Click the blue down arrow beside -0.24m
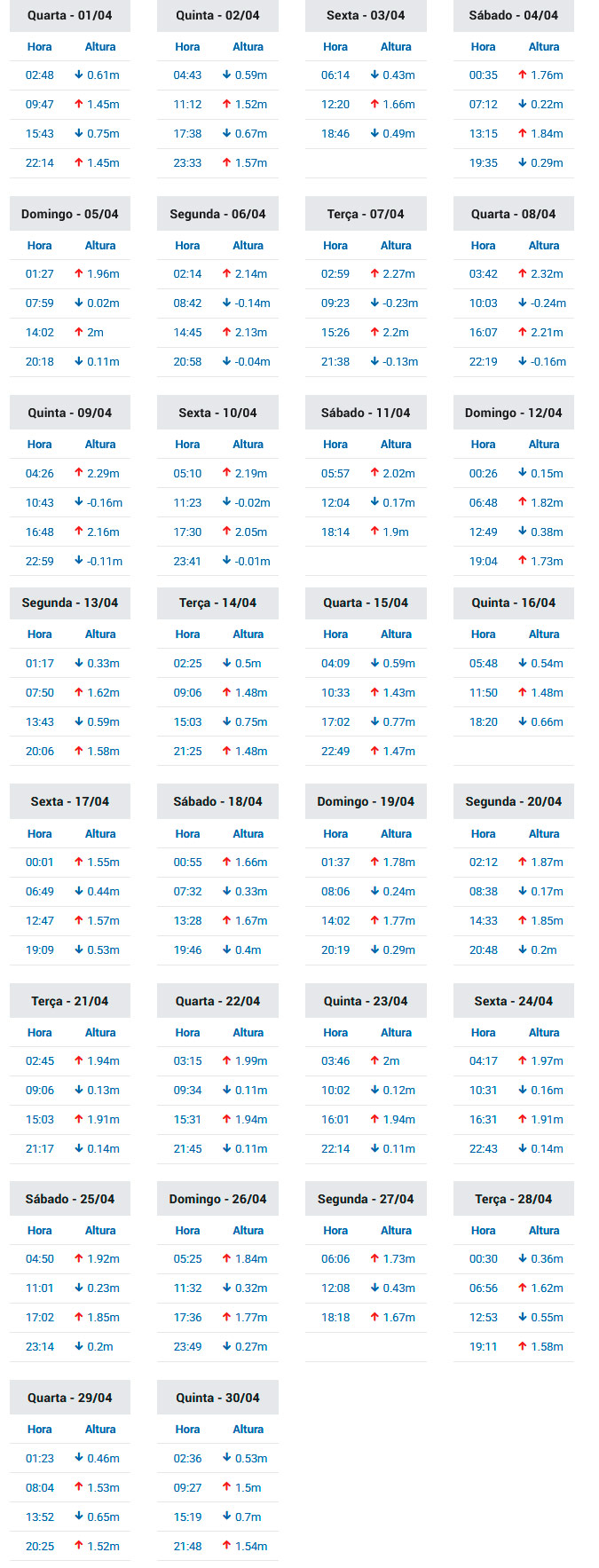Image resolution: width=599 pixels, height=1568 pixels. pyautogui.click(x=522, y=303)
